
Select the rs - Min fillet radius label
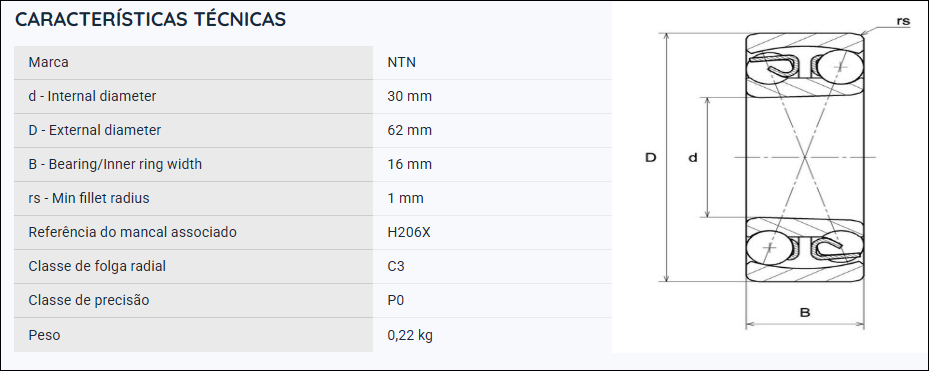tap(89, 198)
